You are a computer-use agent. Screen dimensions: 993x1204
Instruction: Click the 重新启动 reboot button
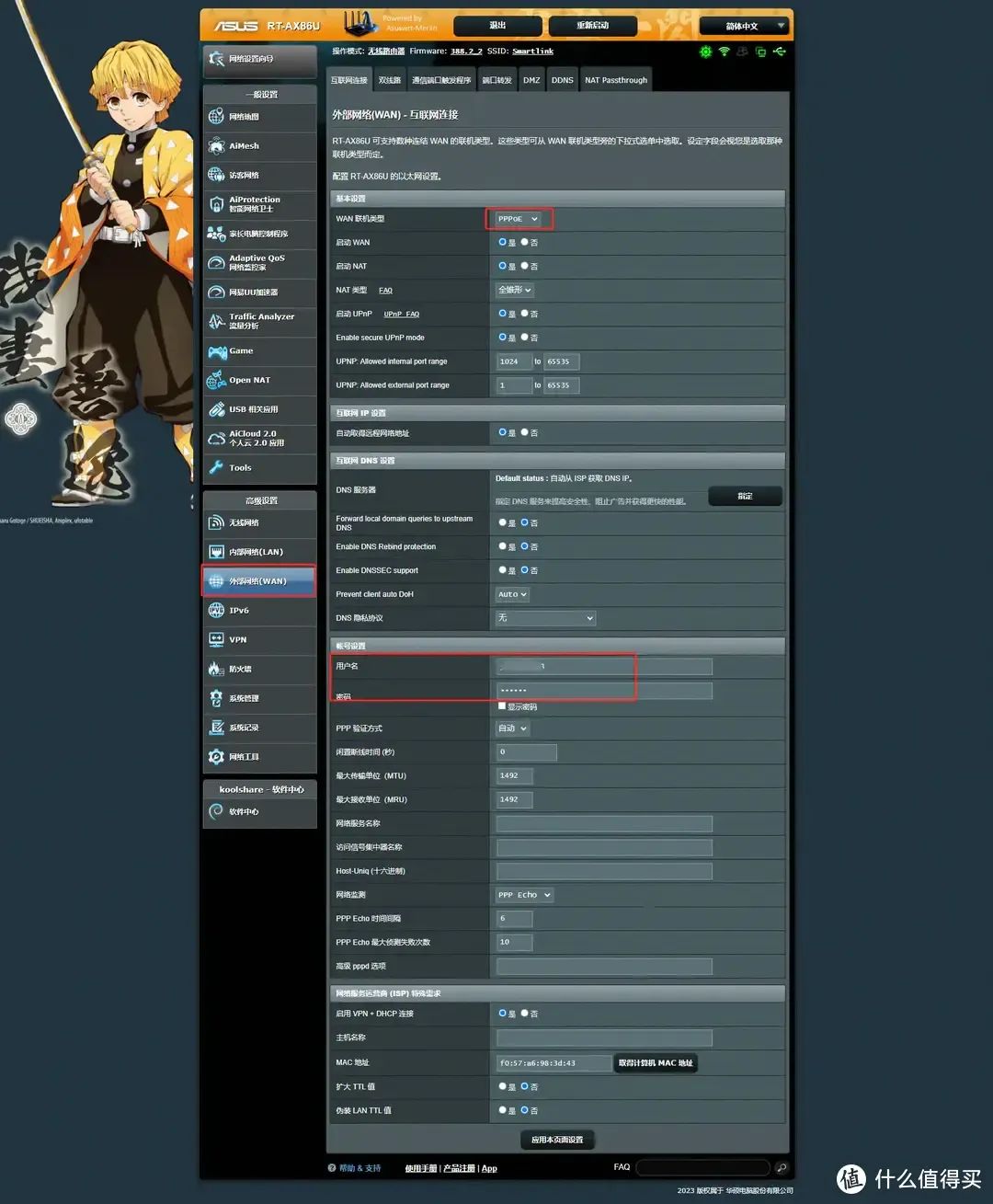593,26
